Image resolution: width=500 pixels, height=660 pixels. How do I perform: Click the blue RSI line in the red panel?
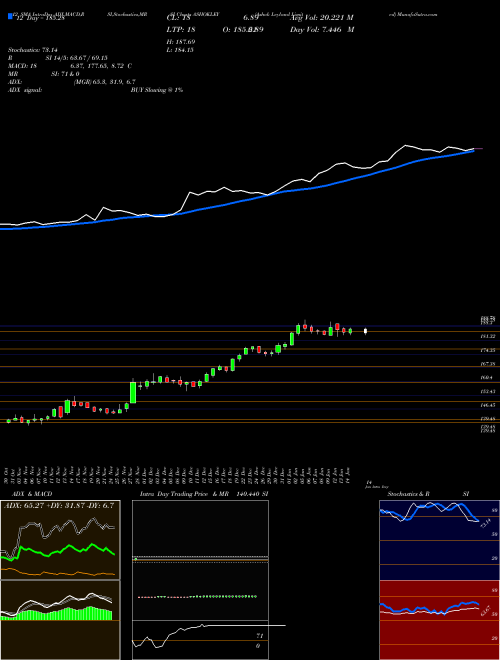[x=429, y=608]
